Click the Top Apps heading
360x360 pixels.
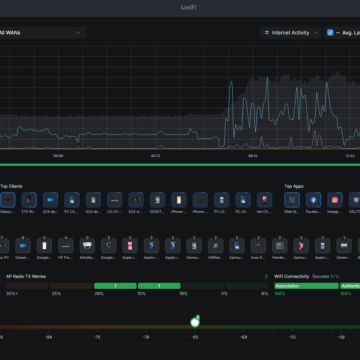click(294, 186)
